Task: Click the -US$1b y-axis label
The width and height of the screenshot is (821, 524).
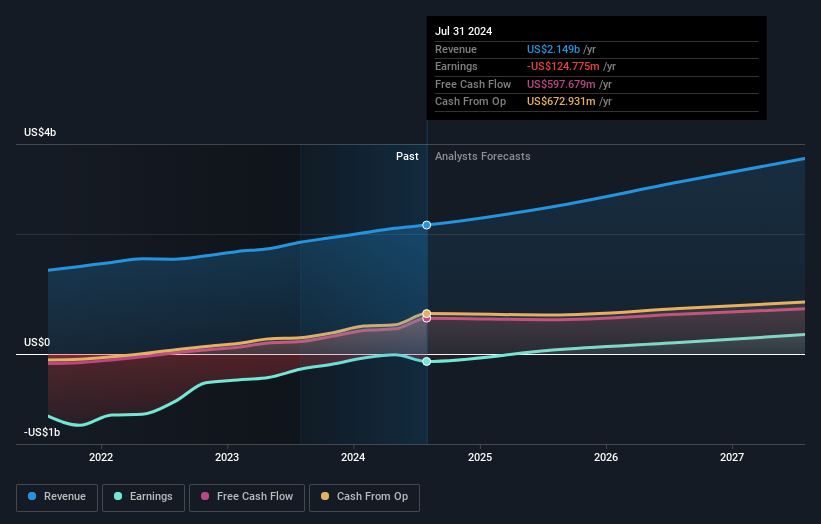Action: click(x=42, y=432)
